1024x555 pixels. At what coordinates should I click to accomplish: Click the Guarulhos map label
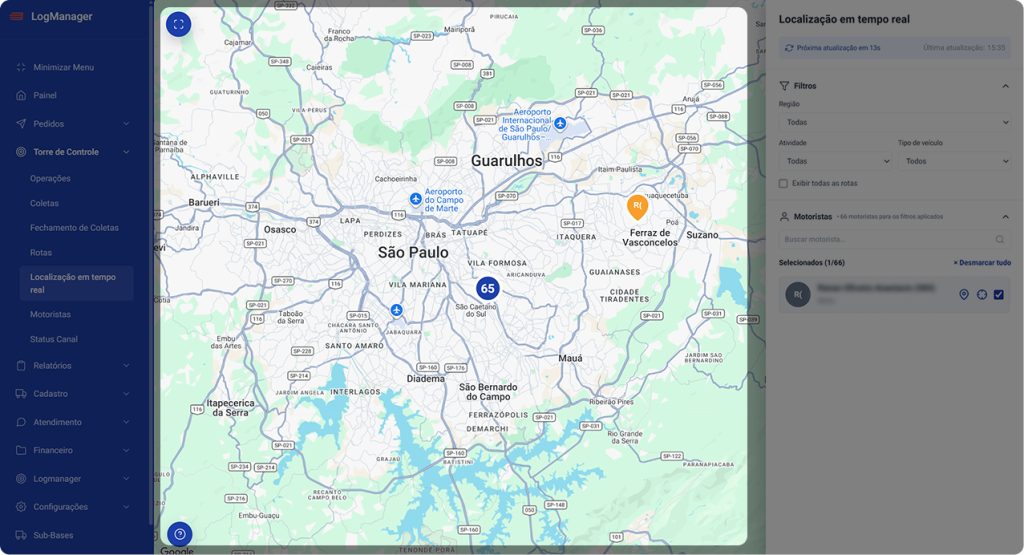pyautogui.click(x=507, y=161)
